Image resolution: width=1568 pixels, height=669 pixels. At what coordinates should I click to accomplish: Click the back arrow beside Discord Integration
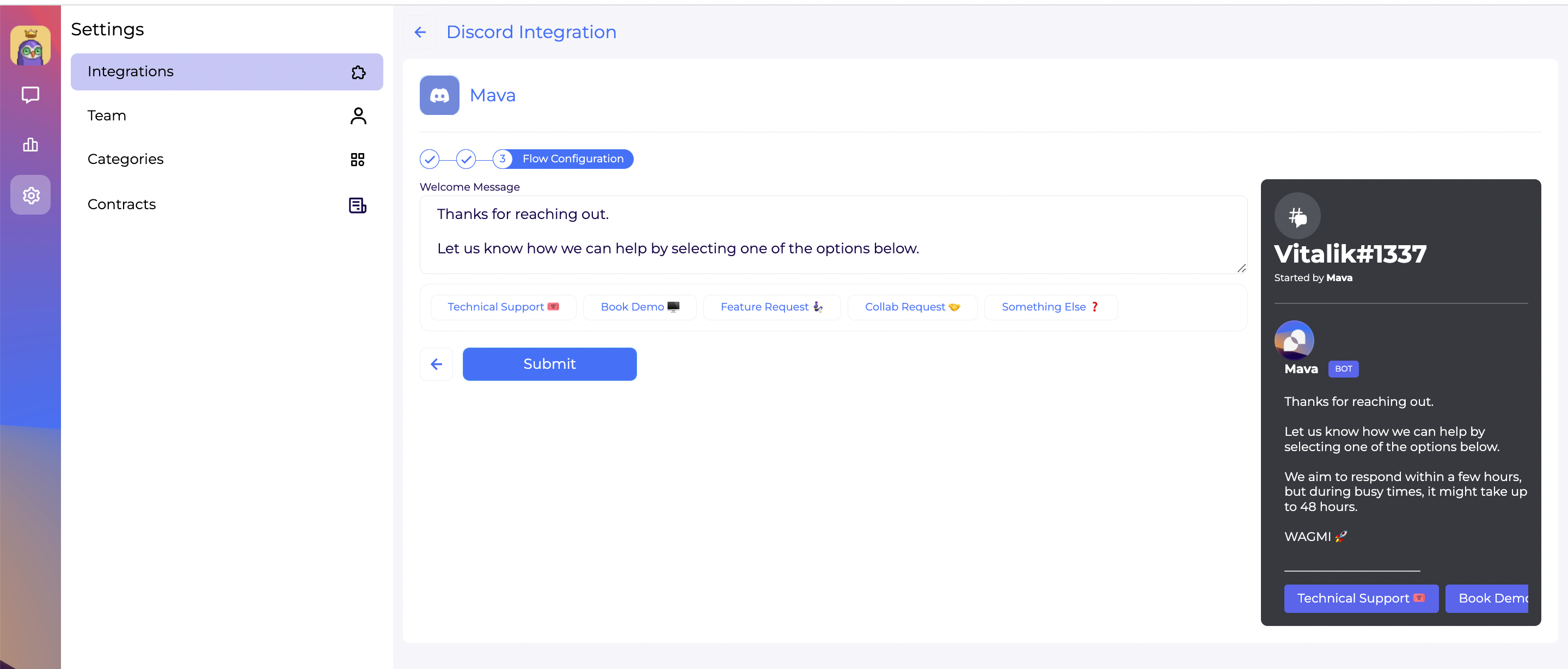tap(420, 32)
